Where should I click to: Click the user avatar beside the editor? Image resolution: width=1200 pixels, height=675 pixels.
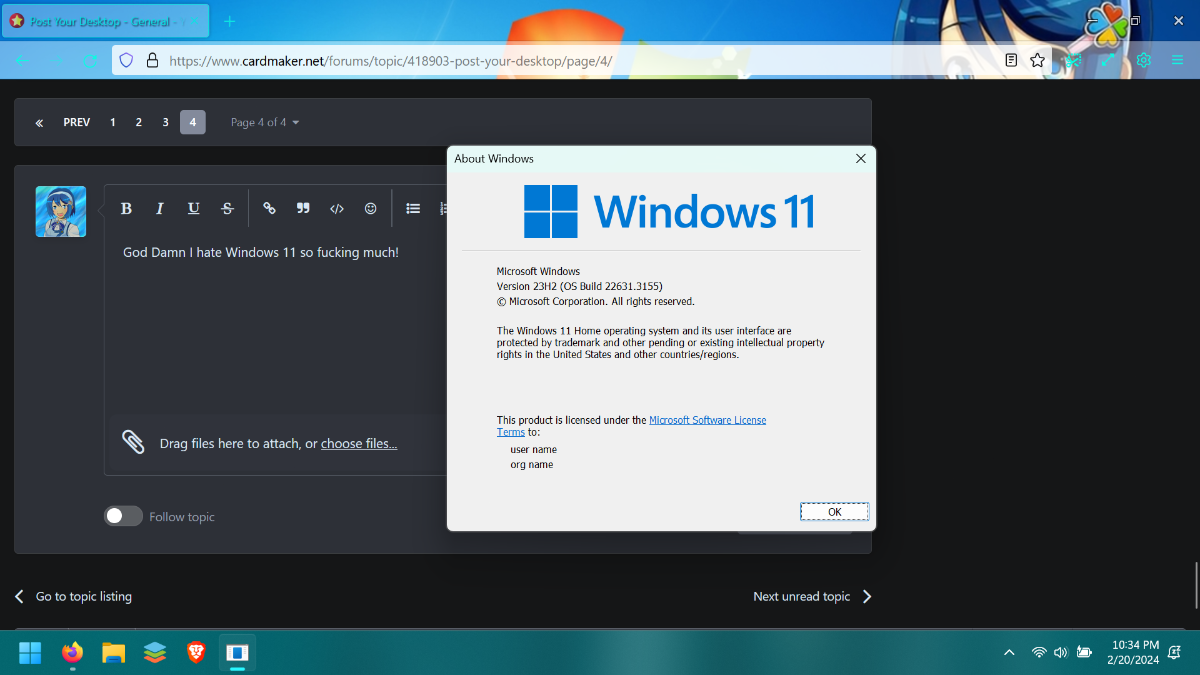point(61,211)
